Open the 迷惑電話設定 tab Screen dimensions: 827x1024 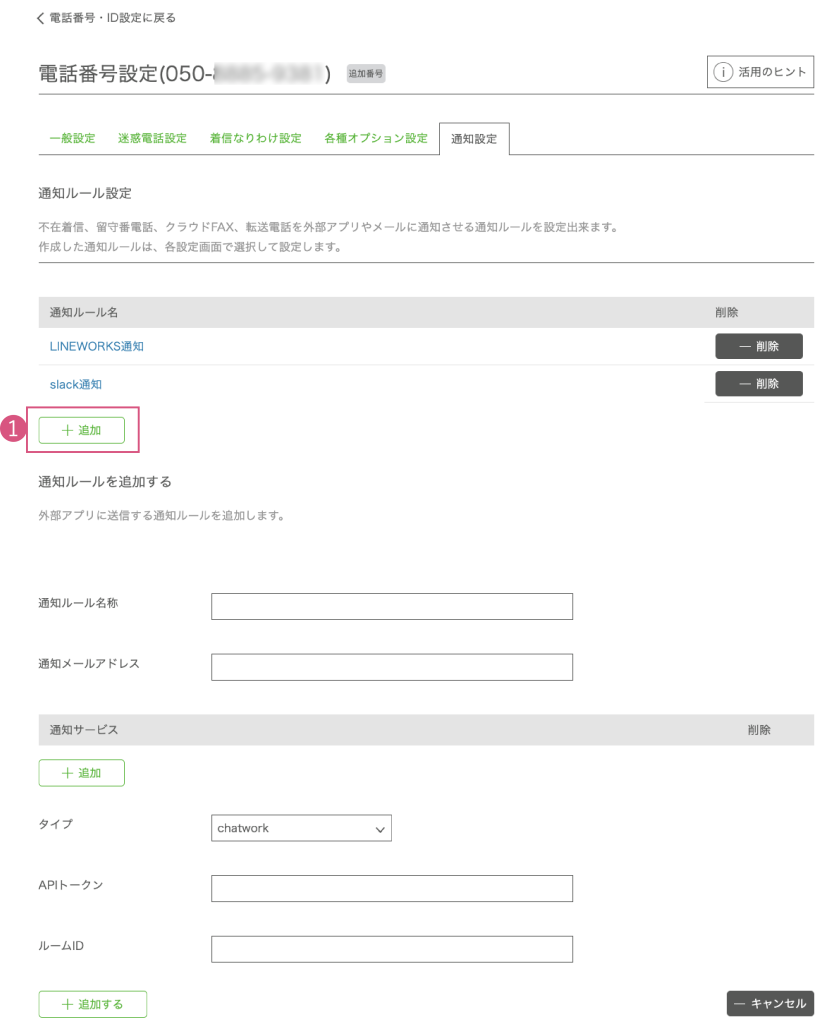152,139
